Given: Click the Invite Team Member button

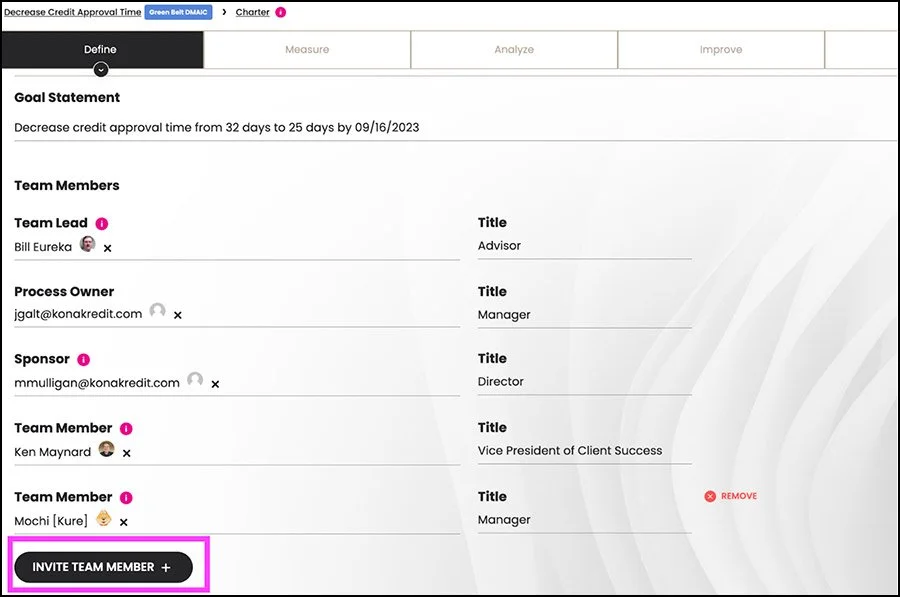Looking at the screenshot, I should (x=103, y=567).
